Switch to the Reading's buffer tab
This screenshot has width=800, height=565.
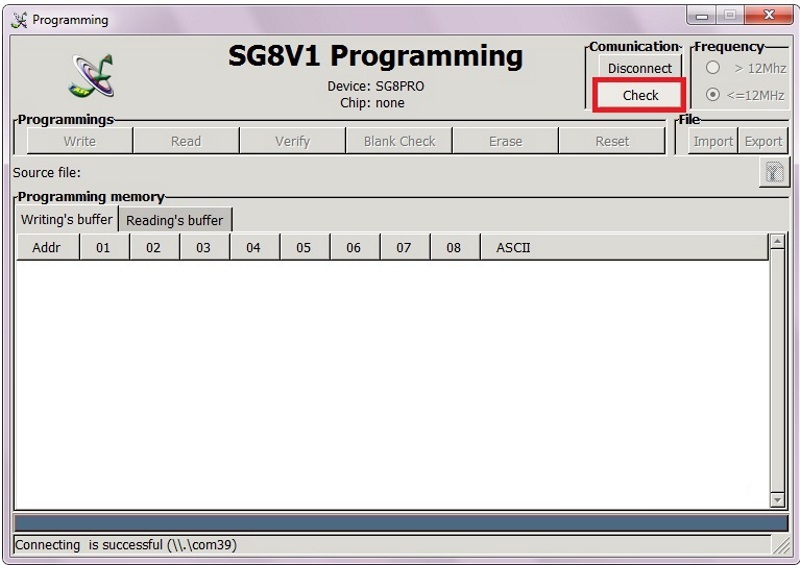[175, 220]
